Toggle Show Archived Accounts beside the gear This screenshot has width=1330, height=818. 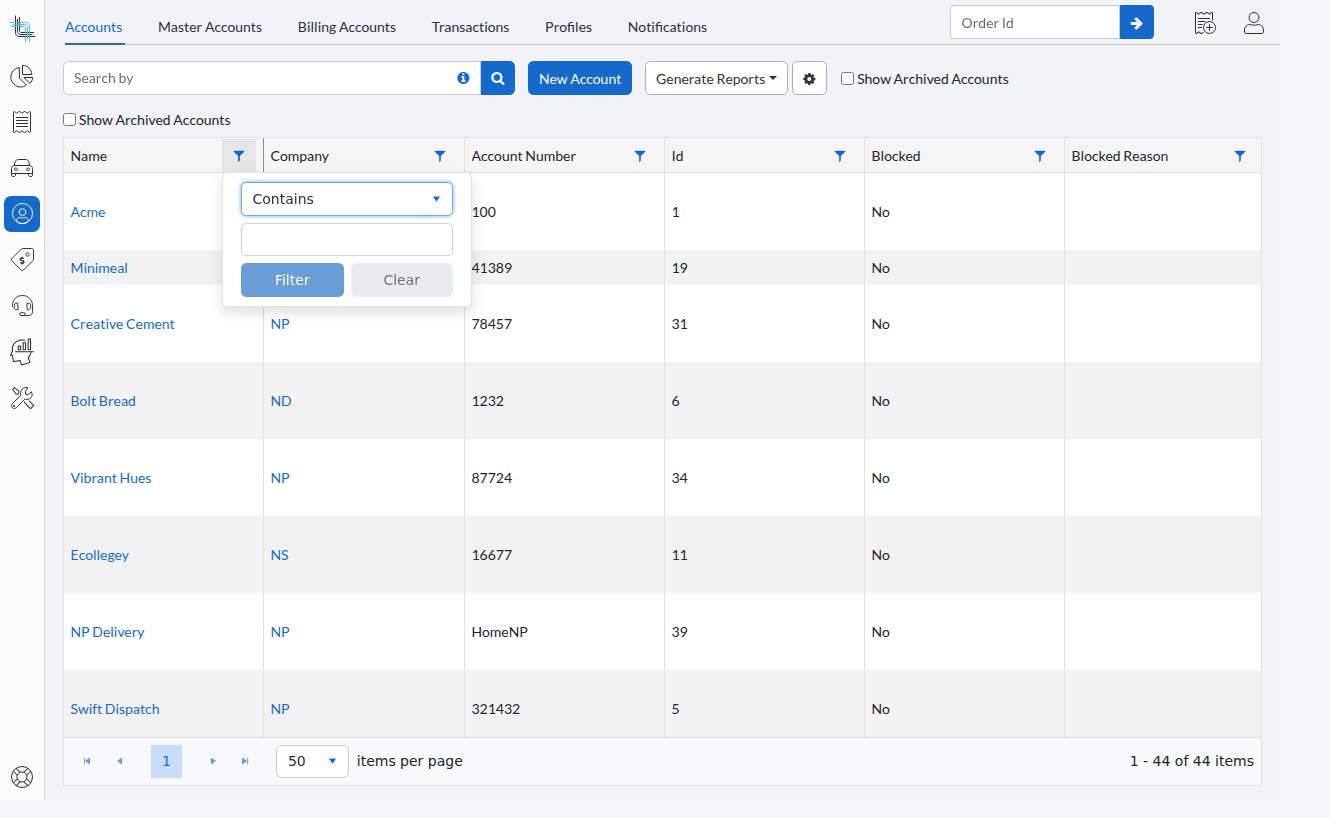click(847, 79)
